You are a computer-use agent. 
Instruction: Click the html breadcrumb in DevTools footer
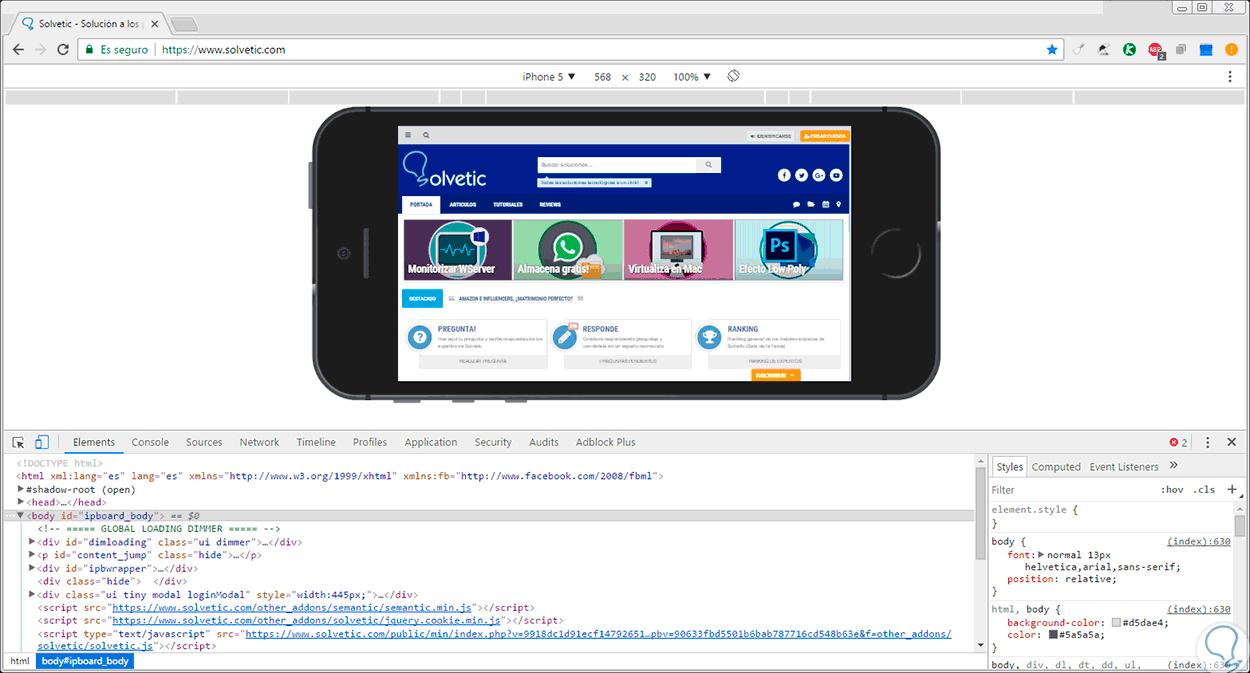[x=20, y=661]
